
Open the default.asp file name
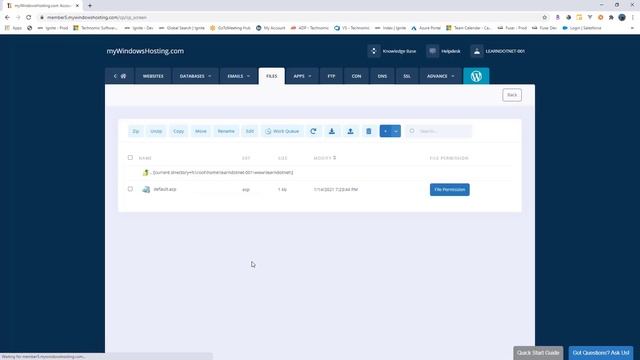(x=165, y=189)
